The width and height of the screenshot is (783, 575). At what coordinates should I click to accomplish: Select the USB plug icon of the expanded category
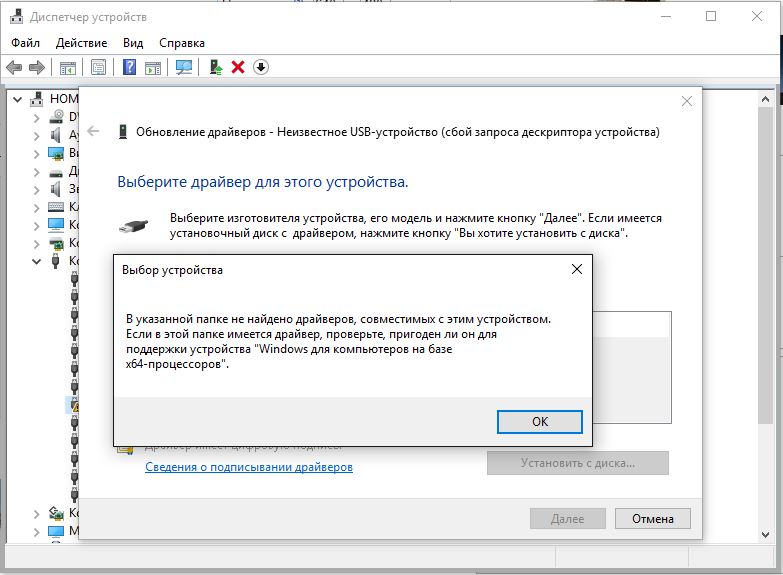point(56,261)
